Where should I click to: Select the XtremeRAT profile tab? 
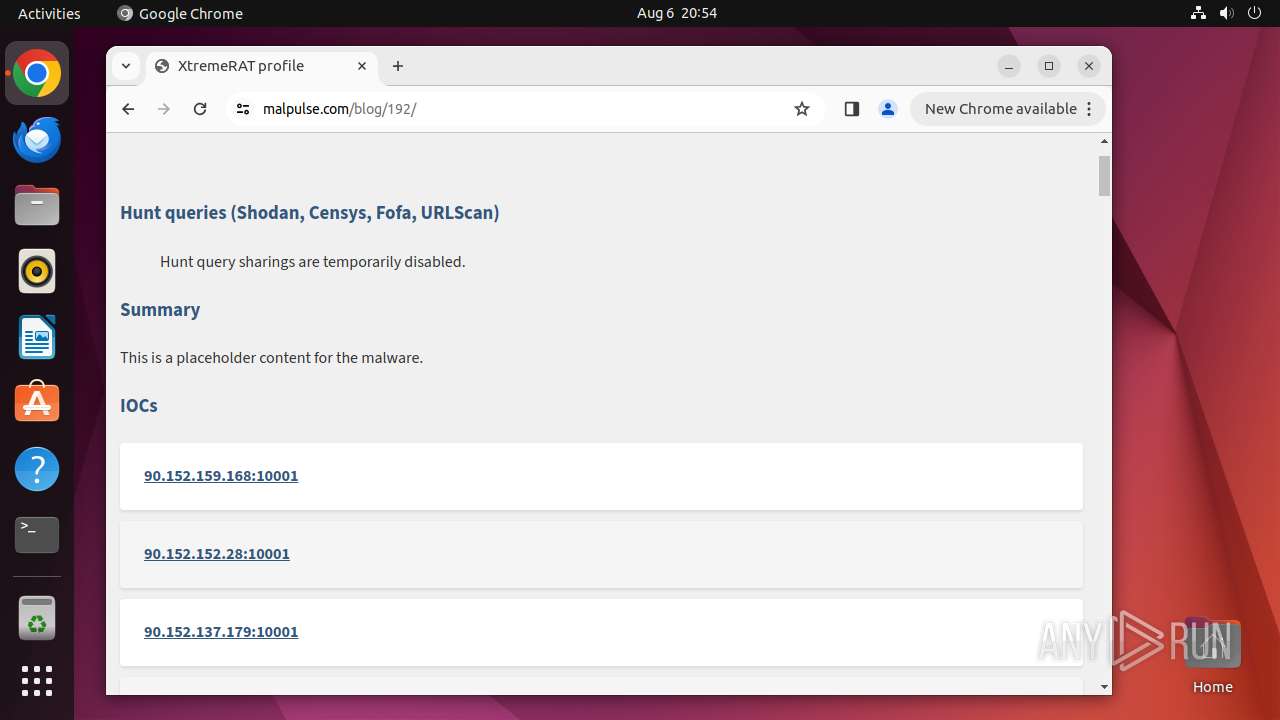pyautogui.click(x=262, y=66)
